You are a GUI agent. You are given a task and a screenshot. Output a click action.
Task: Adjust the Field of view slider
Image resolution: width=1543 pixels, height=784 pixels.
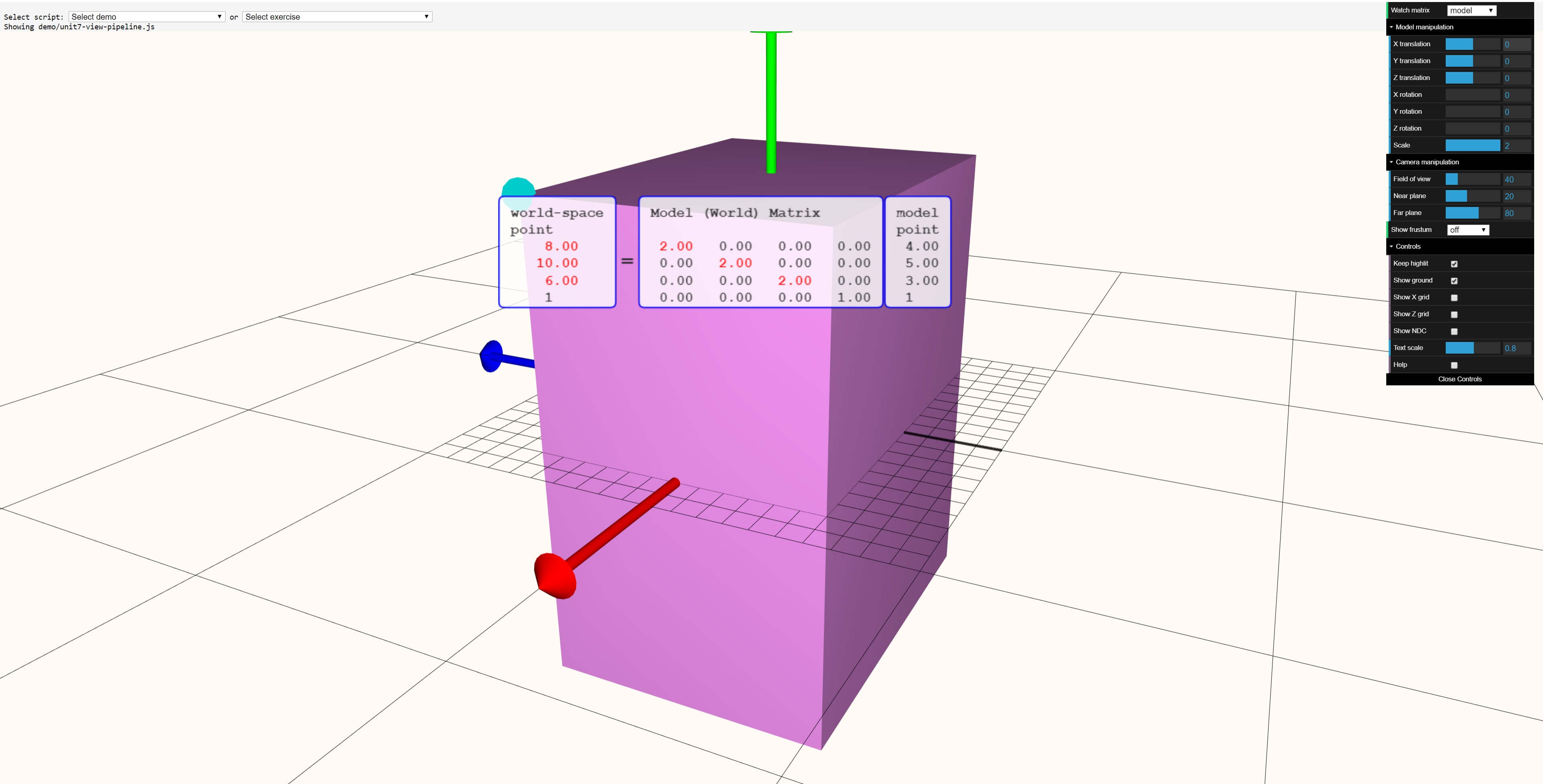pyautogui.click(x=1472, y=179)
